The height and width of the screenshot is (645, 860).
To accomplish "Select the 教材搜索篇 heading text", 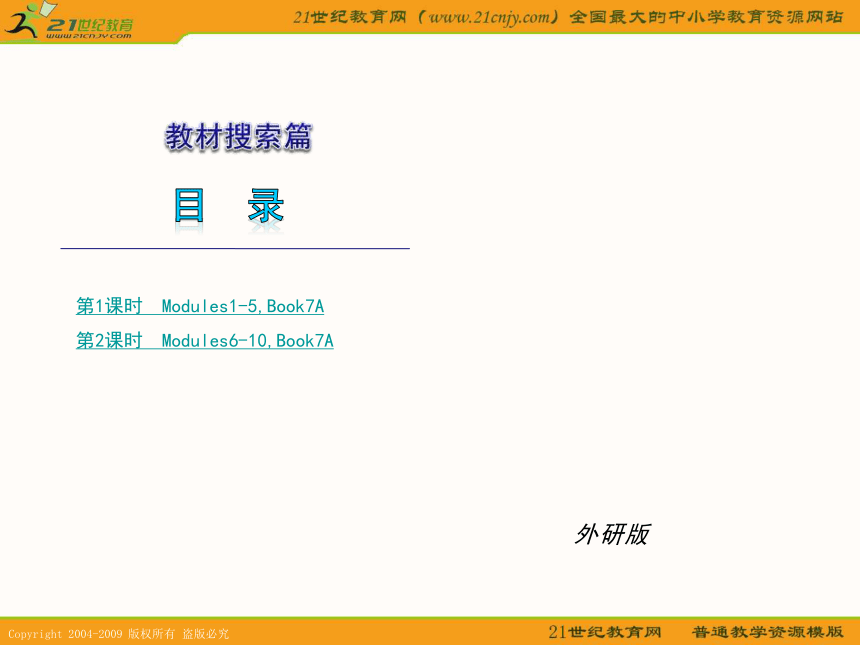I will [x=239, y=137].
